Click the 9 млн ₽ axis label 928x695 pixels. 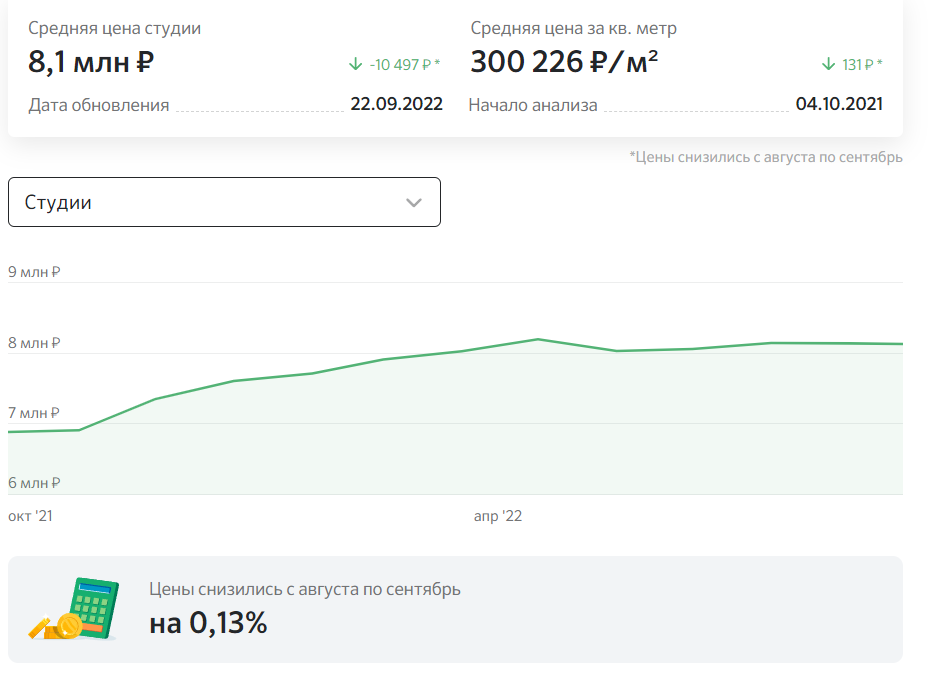34,272
